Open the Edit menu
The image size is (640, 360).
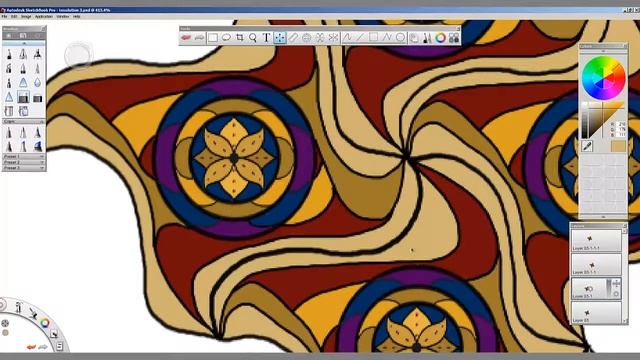(x=14, y=17)
